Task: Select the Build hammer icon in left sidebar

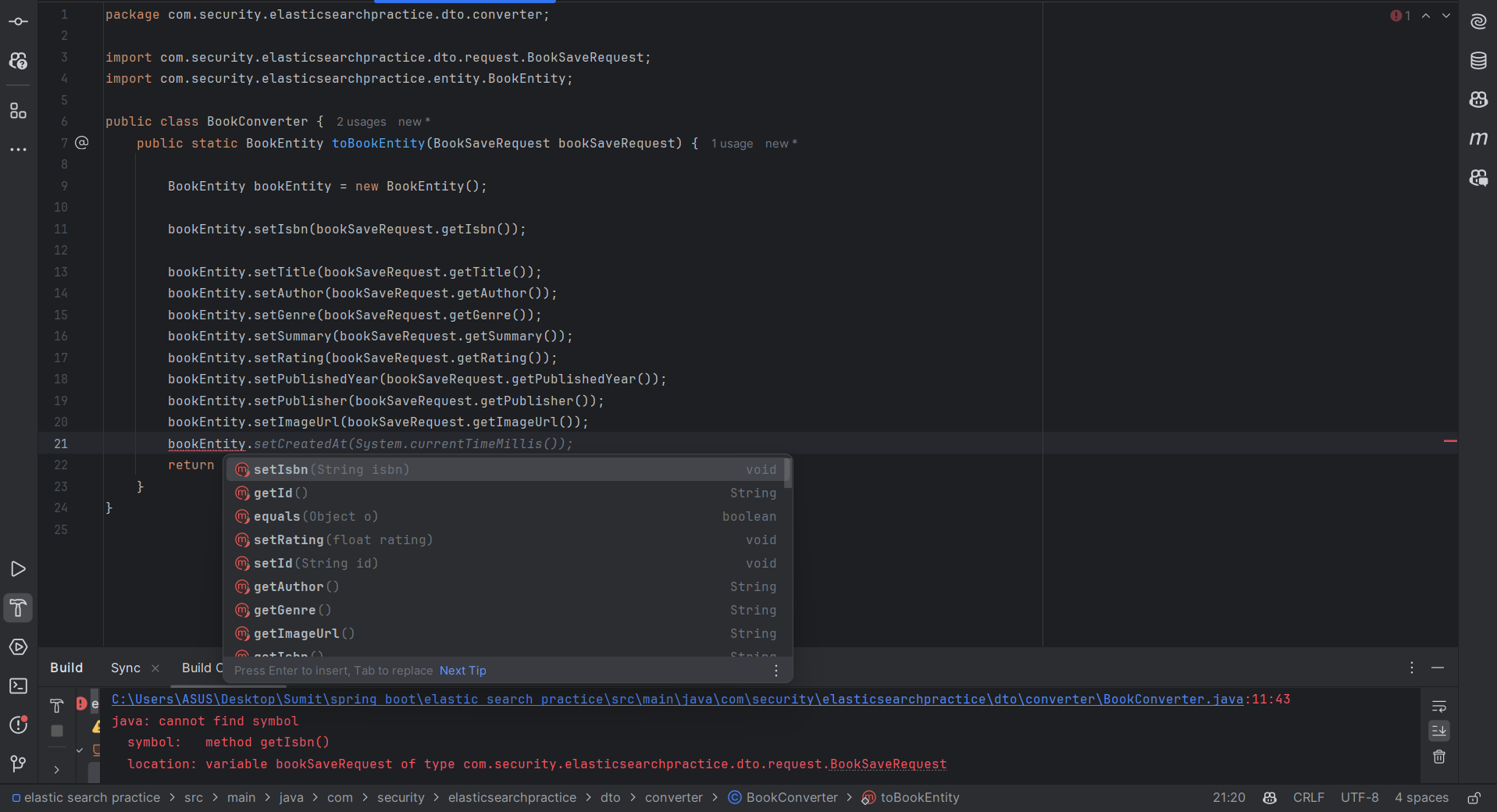Action: click(18, 608)
